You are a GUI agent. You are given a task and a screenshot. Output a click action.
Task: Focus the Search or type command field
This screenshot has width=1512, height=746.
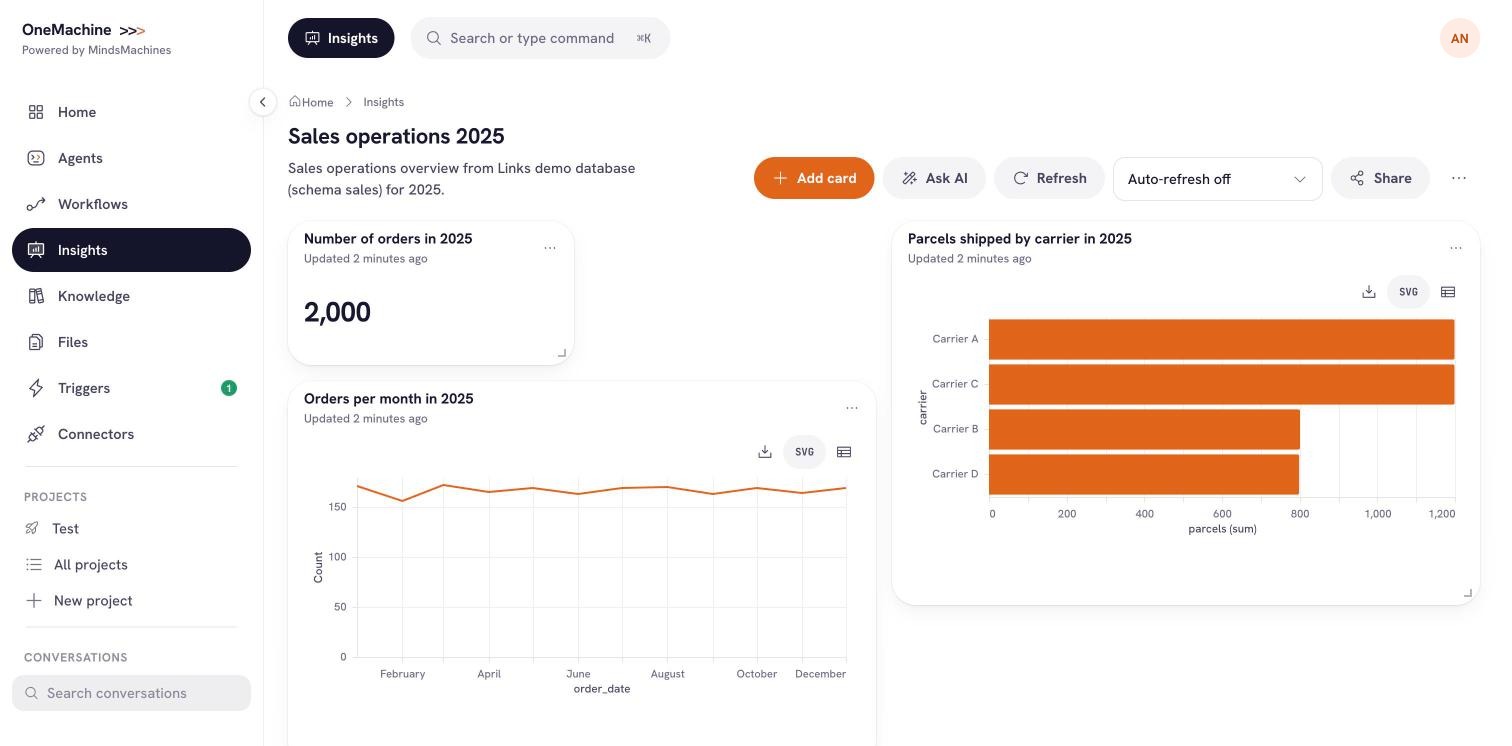(540, 38)
